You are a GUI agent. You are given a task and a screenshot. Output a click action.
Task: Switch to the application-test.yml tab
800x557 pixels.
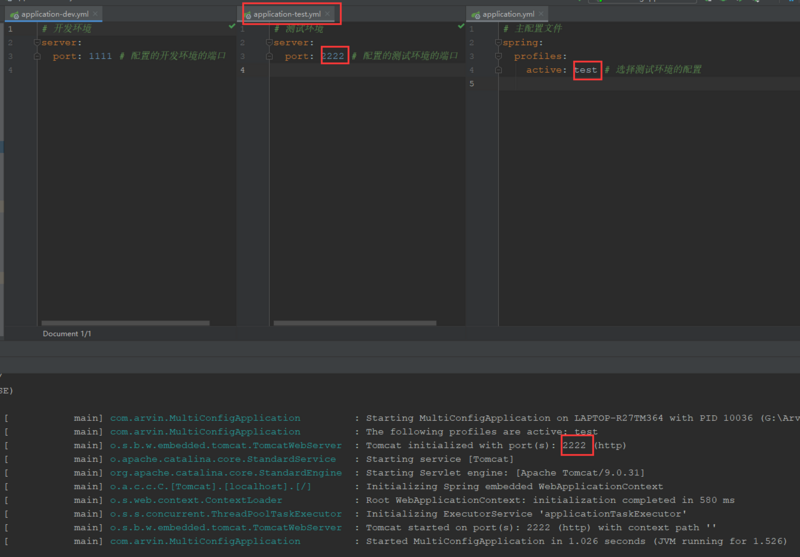point(287,14)
